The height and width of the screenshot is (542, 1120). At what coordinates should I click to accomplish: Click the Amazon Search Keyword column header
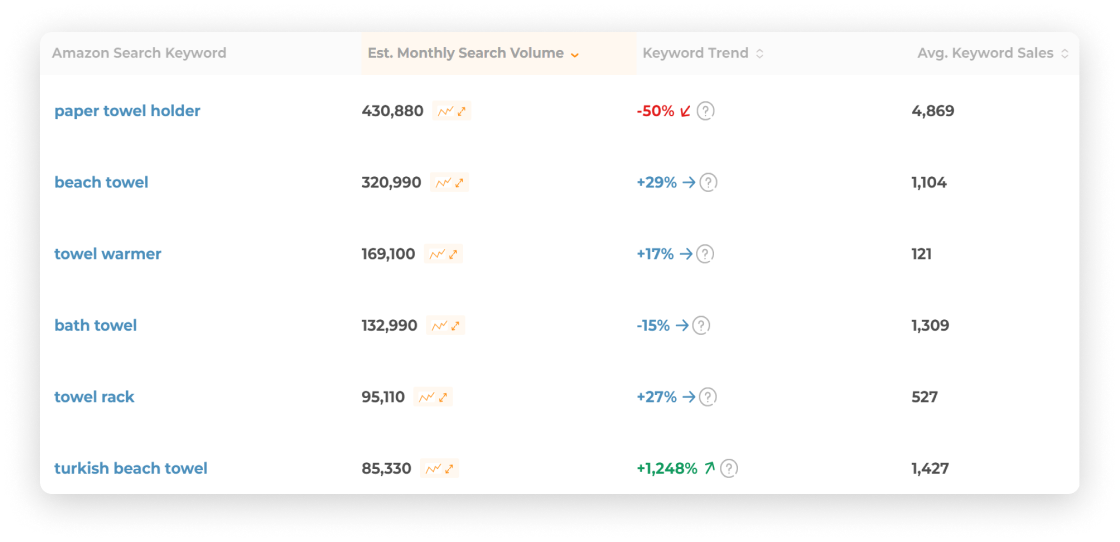point(139,53)
